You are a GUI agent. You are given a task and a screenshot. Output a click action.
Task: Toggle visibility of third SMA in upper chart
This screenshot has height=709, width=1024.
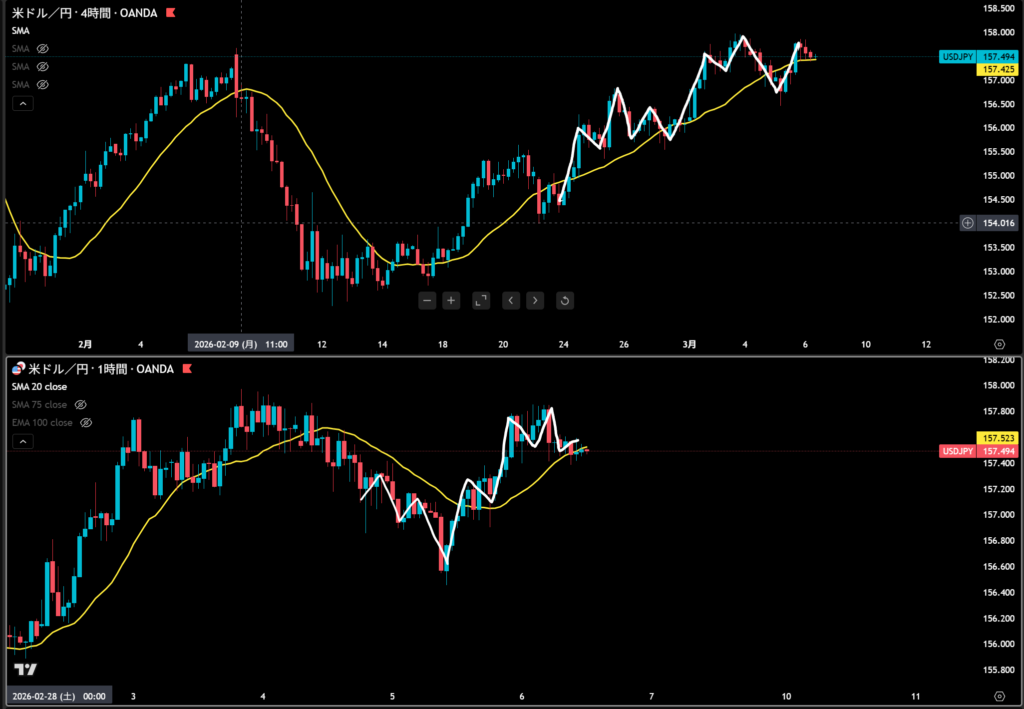pos(43,84)
